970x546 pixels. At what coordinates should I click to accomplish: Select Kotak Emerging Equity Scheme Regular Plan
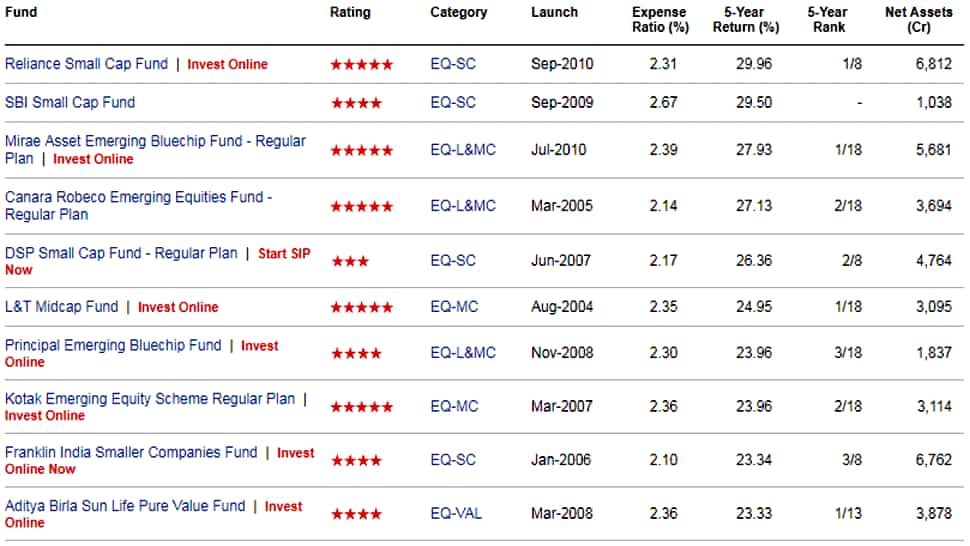click(x=150, y=399)
